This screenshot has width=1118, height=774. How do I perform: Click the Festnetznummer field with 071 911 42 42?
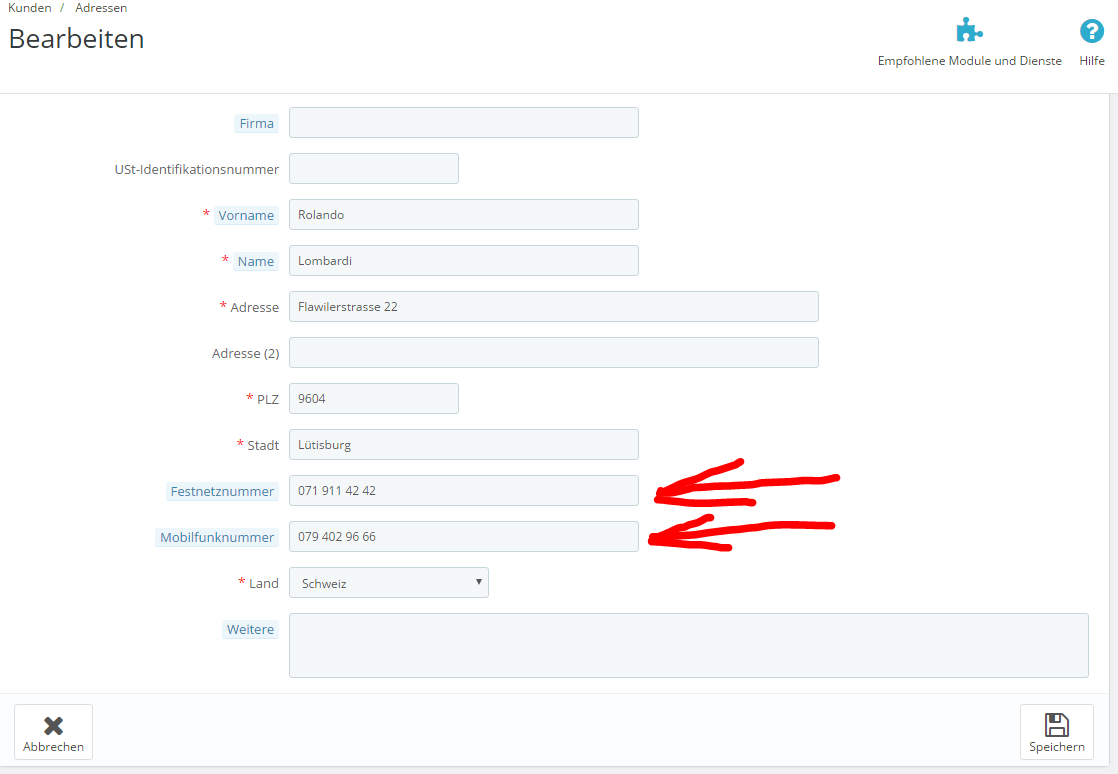(463, 490)
